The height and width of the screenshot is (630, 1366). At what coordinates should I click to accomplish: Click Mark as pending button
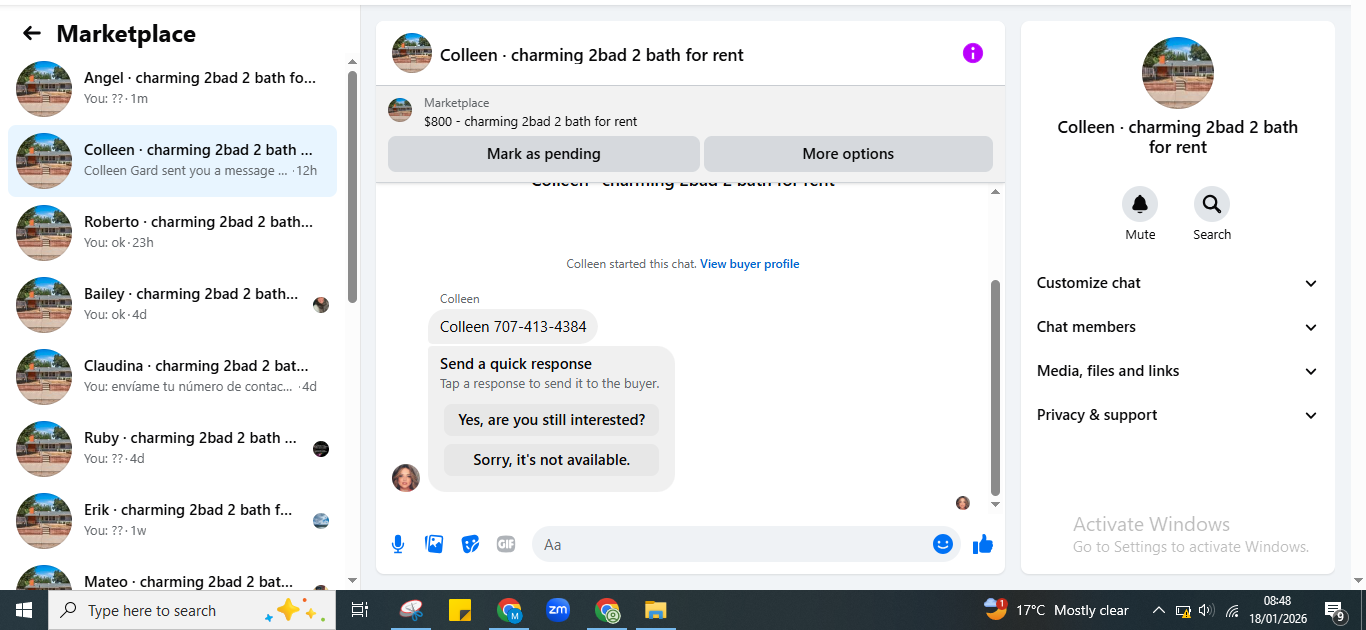click(x=544, y=154)
